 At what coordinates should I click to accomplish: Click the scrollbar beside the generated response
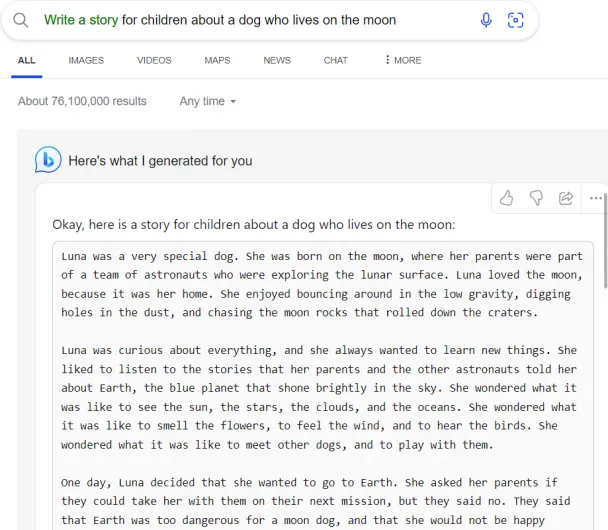point(605,241)
